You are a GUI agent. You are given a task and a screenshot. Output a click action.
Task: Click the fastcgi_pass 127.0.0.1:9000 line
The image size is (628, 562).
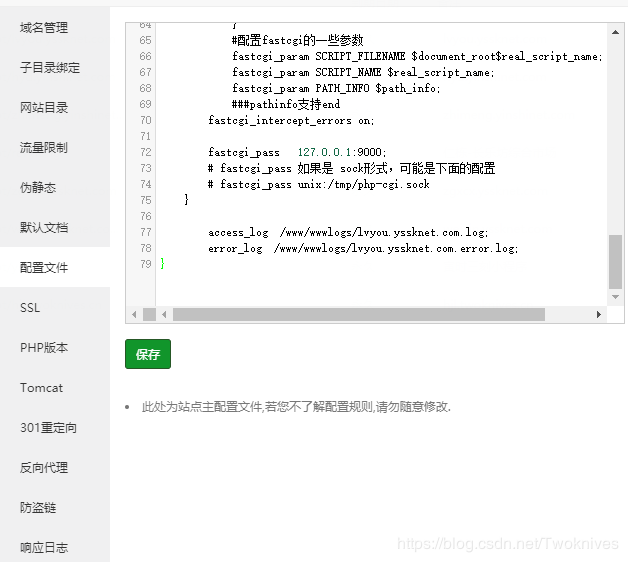pos(297,152)
